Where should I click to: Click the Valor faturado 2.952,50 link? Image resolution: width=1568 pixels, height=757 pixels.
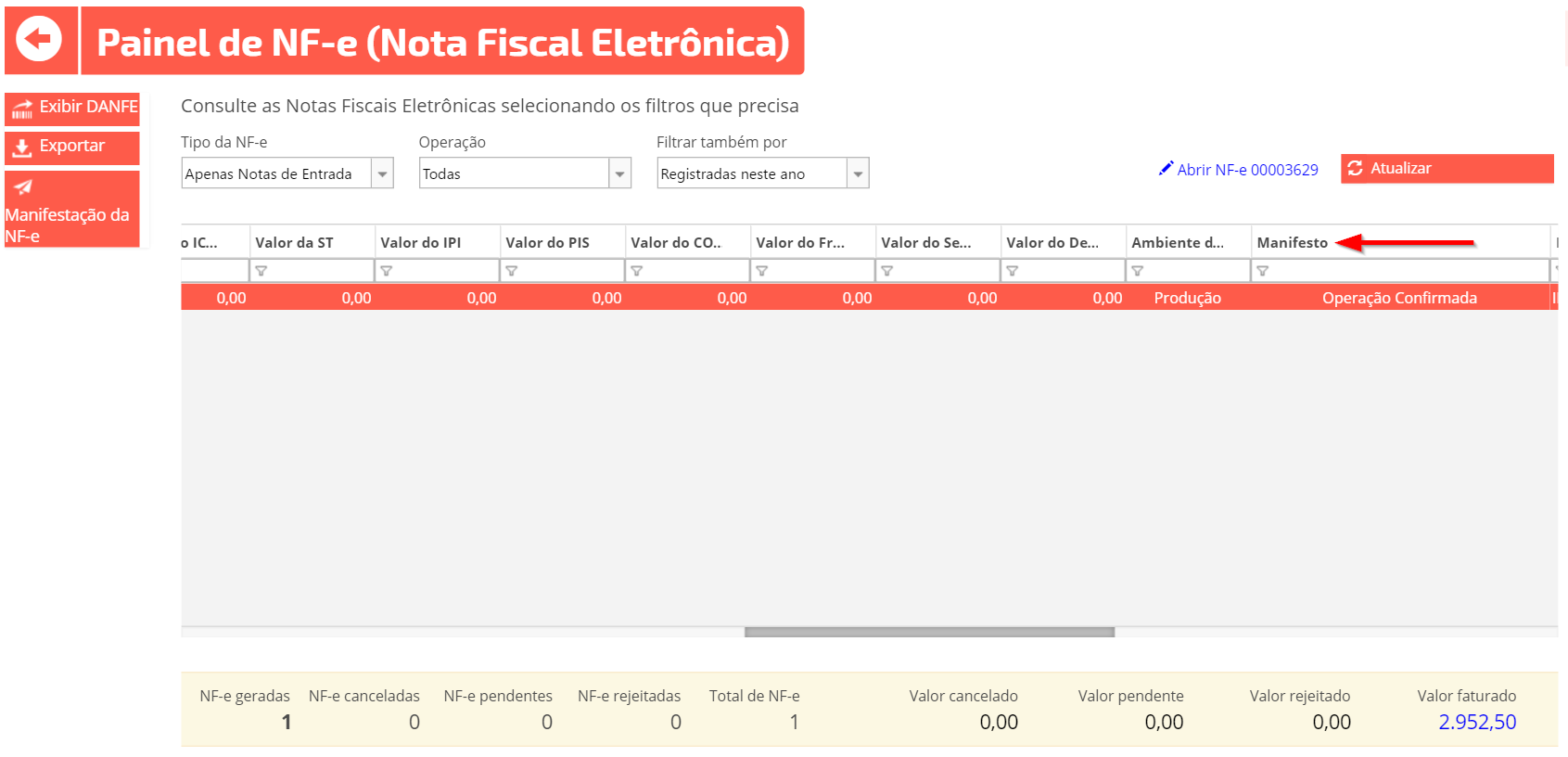1476,722
